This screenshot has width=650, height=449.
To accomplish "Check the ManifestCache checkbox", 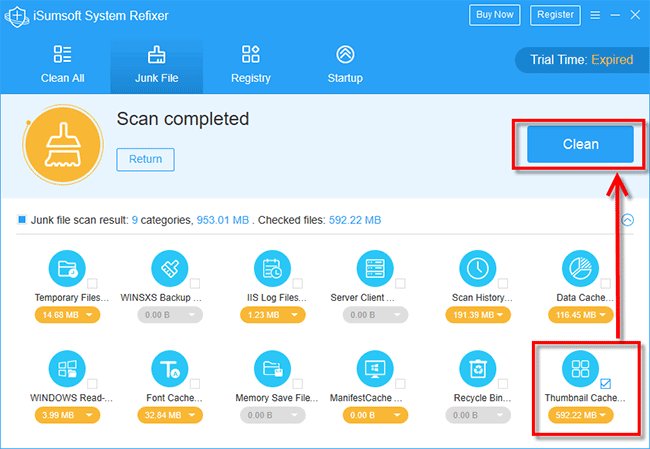I will tap(400, 383).
